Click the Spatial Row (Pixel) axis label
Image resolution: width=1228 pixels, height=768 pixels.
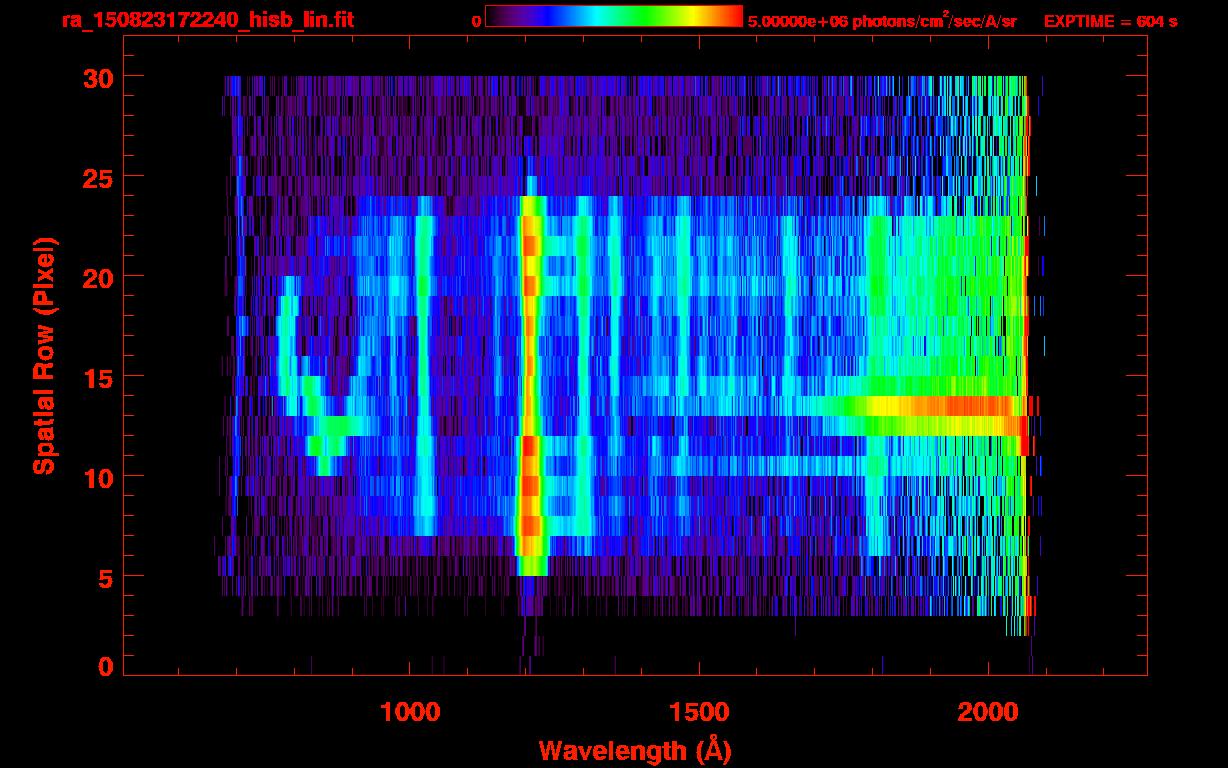click(x=44, y=355)
